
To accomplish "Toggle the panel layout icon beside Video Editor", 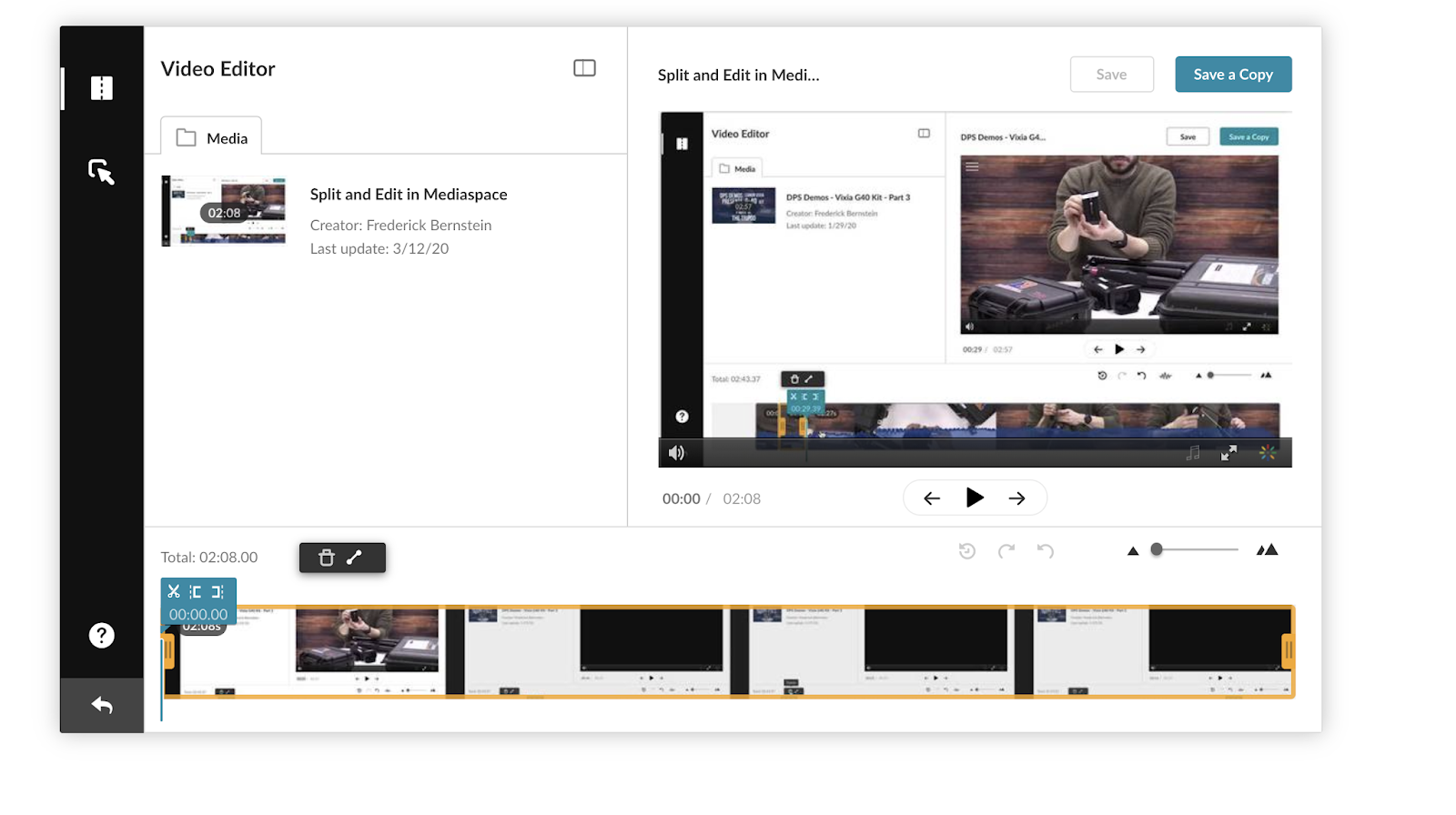I will 584,68.
